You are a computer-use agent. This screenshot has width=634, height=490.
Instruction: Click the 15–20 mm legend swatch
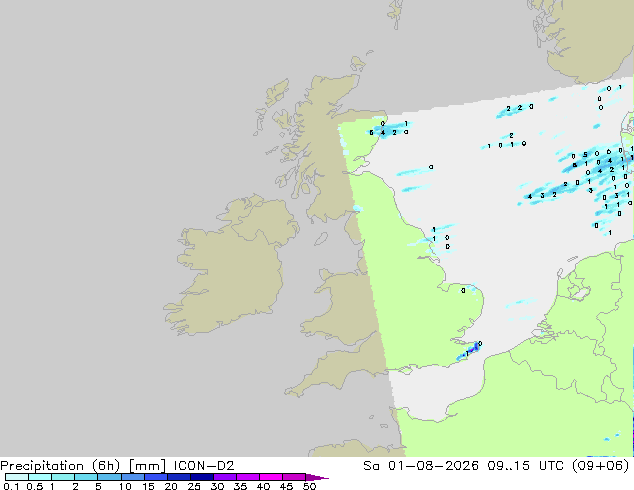pyautogui.click(x=156, y=477)
